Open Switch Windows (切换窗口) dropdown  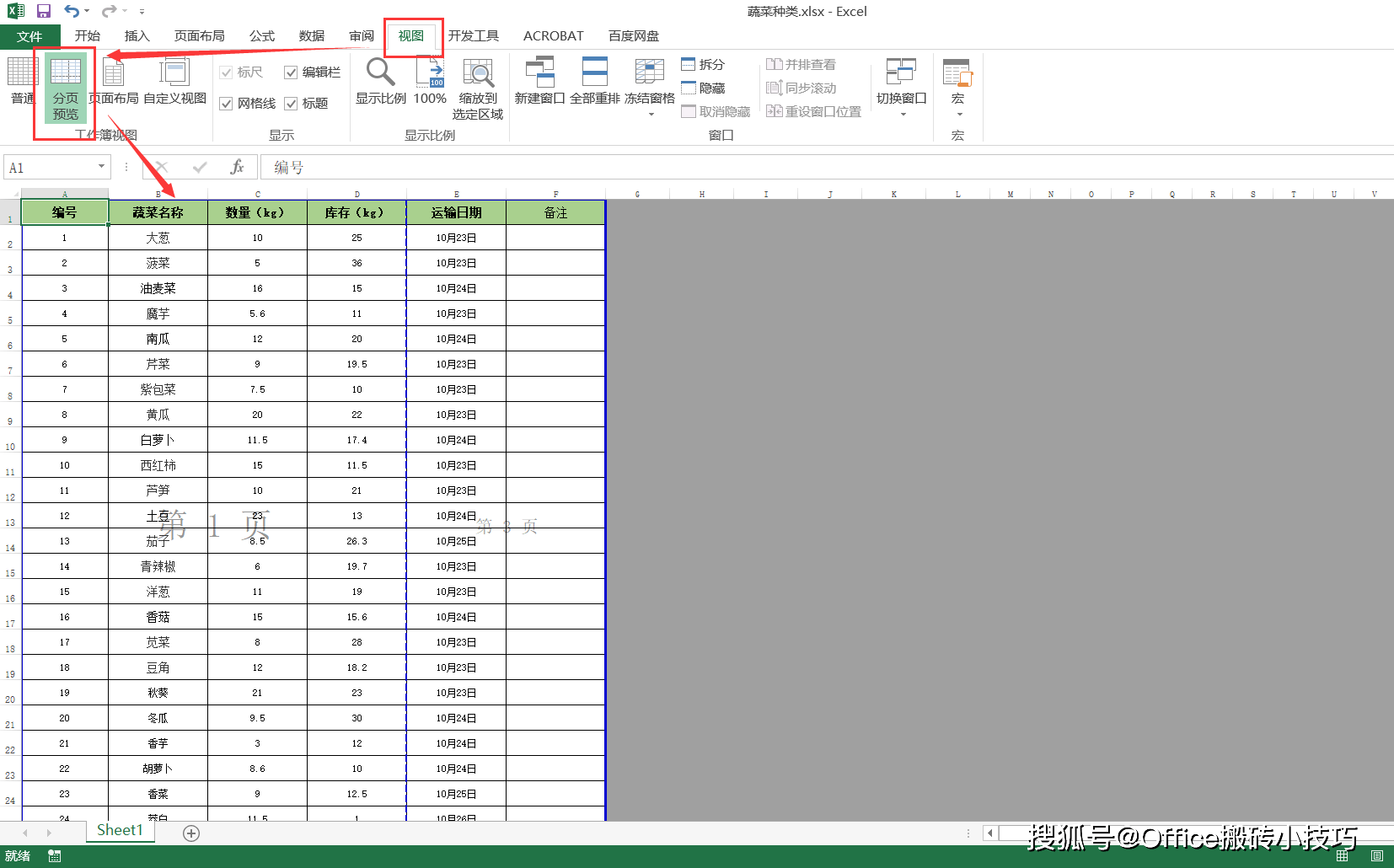(901, 87)
